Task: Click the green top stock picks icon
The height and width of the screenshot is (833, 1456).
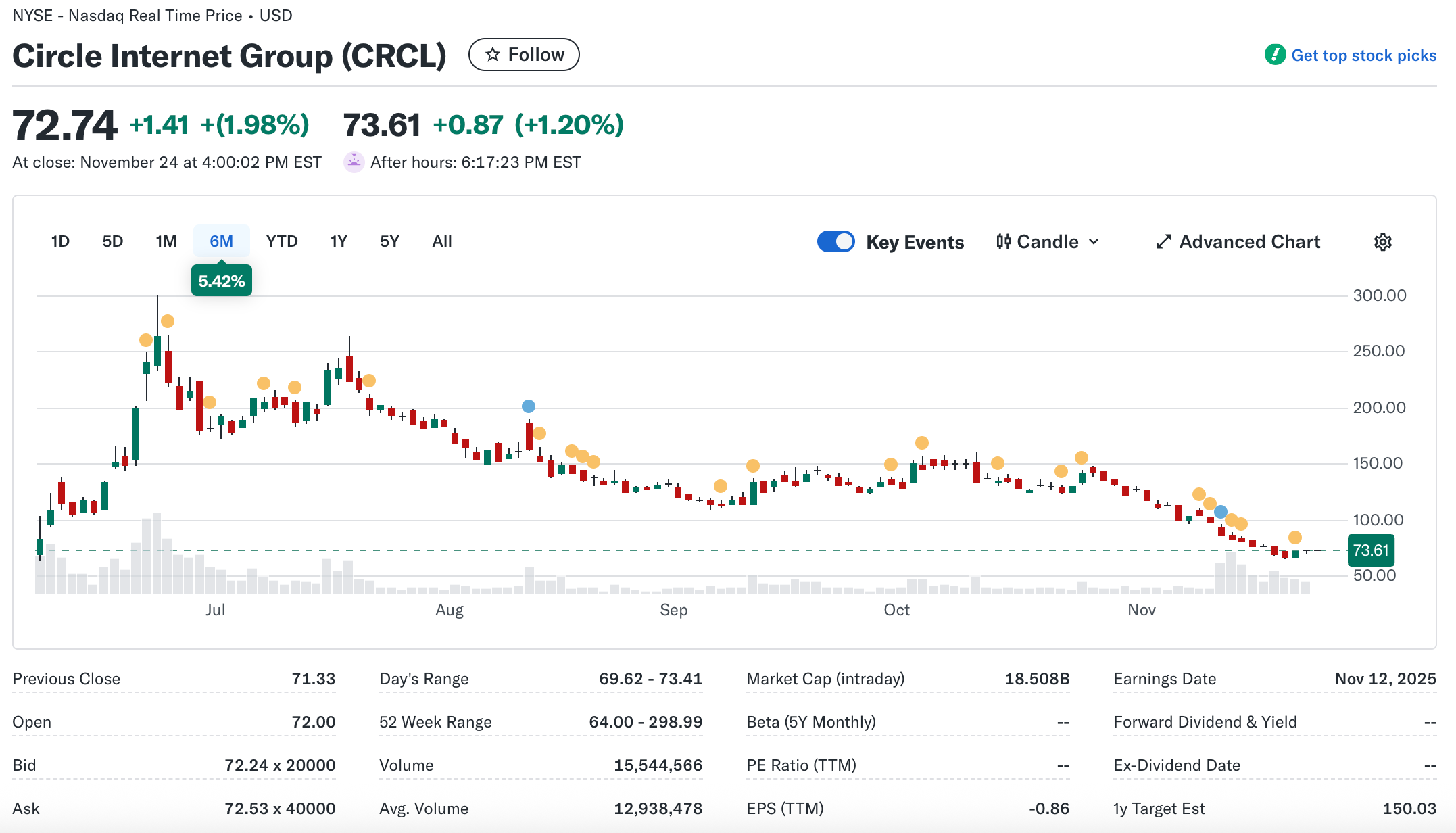Action: [x=1275, y=55]
